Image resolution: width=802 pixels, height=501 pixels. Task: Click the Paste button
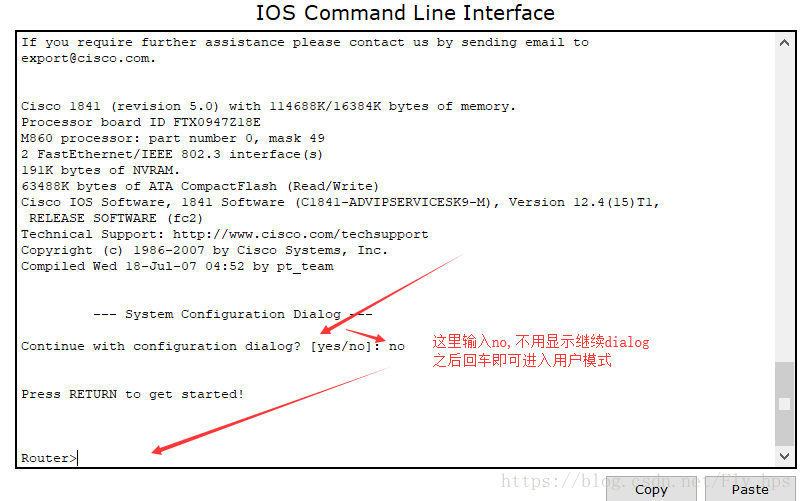[750, 489]
